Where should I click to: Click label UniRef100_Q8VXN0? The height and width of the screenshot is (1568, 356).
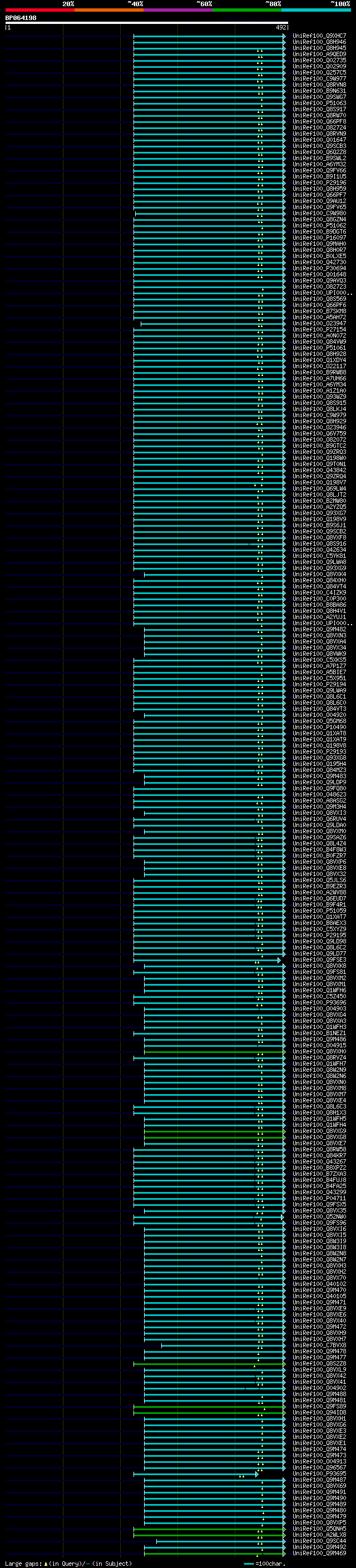coord(319,1082)
